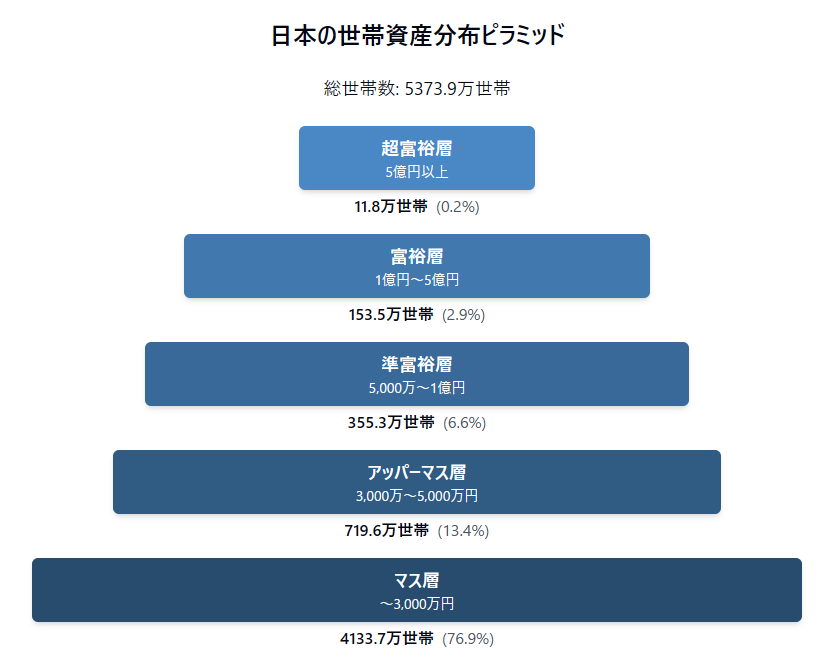The width and height of the screenshot is (839, 658).
Task: Click the (76.9%) percentage label
Action: click(x=468, y=639)
